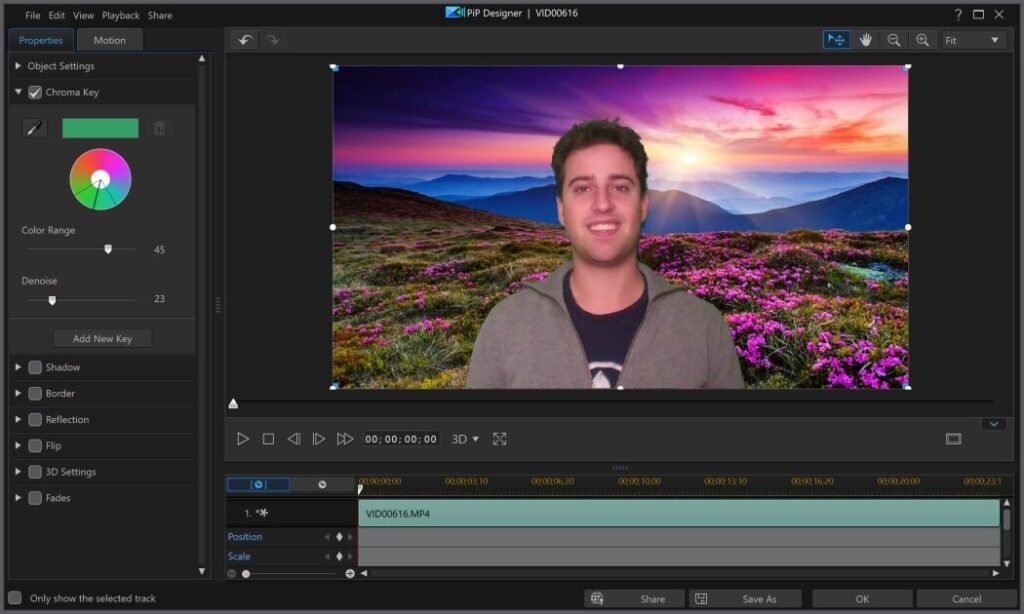This screenshot has height=614, width=1024.
Task: Expand the Shadow section
Action: tap(18, 367)
